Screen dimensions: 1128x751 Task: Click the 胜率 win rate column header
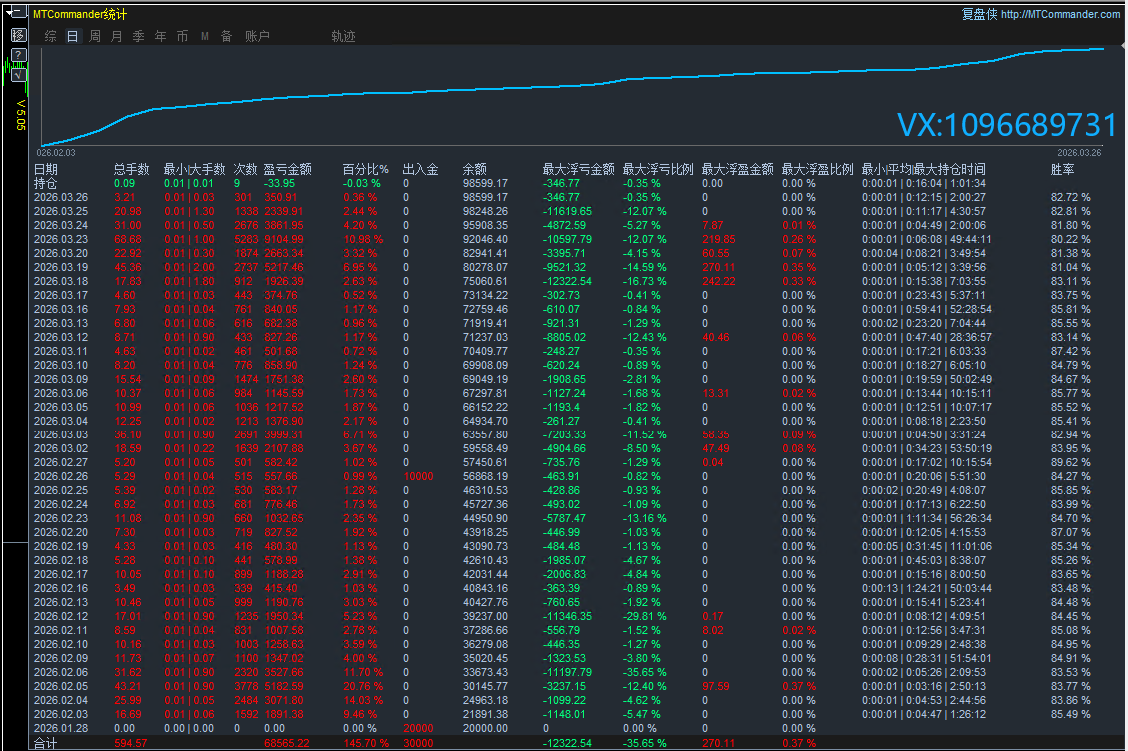pyautogui.click(x=1062, y=170)
